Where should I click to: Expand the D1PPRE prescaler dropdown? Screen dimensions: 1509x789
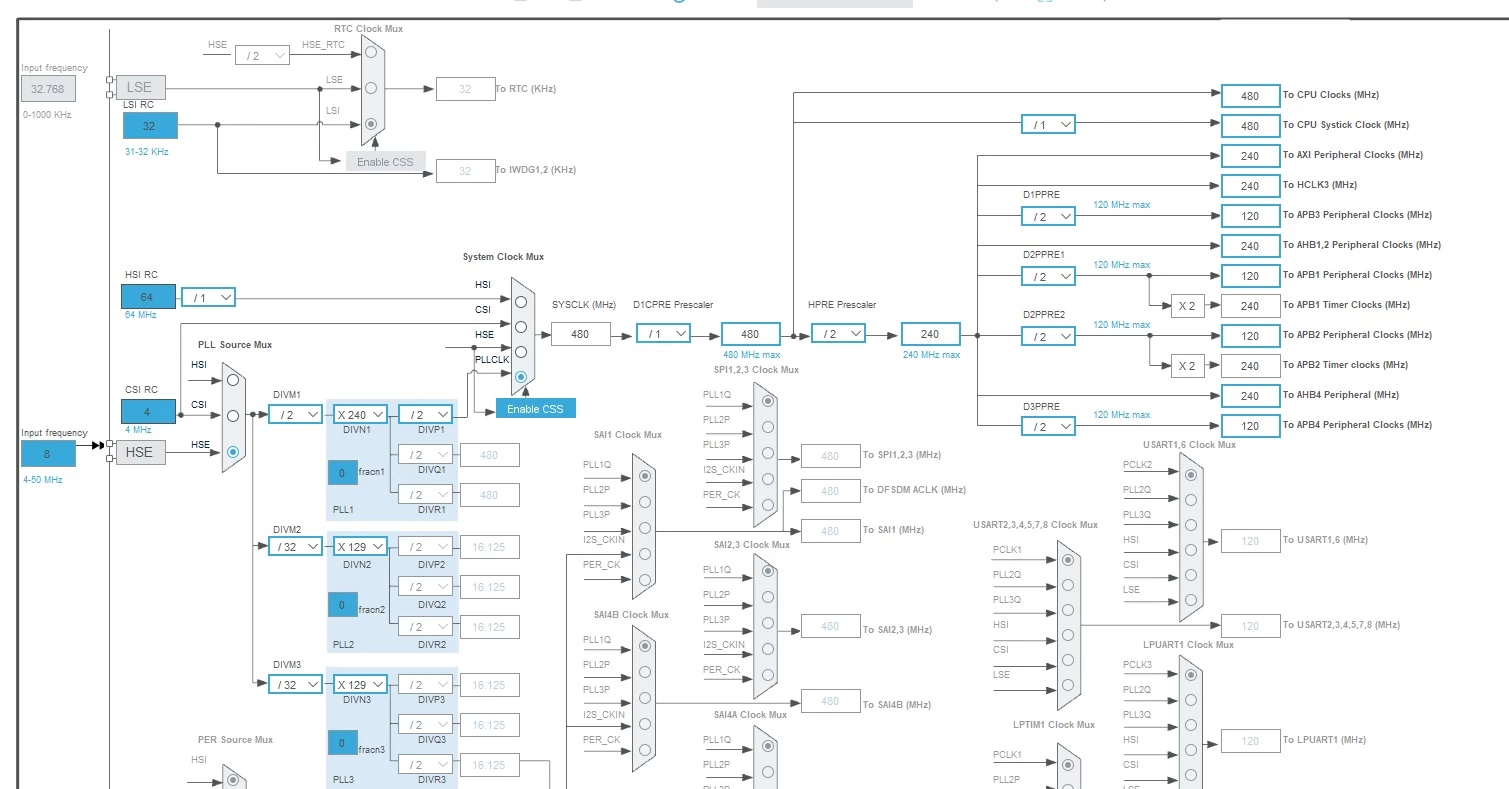click(x=1048, y=216)
